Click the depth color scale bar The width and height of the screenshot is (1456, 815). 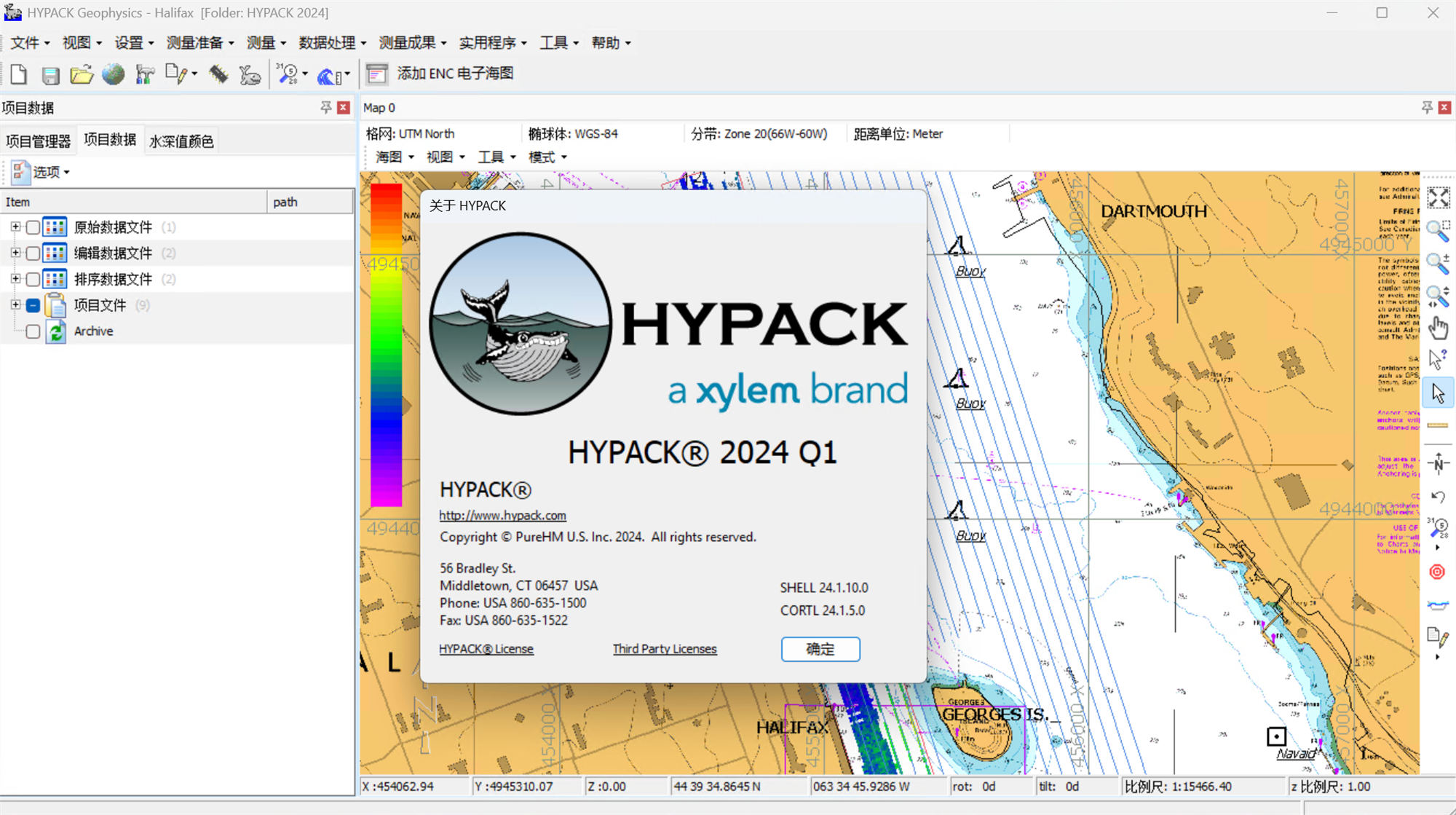click(x=386, y=344)
